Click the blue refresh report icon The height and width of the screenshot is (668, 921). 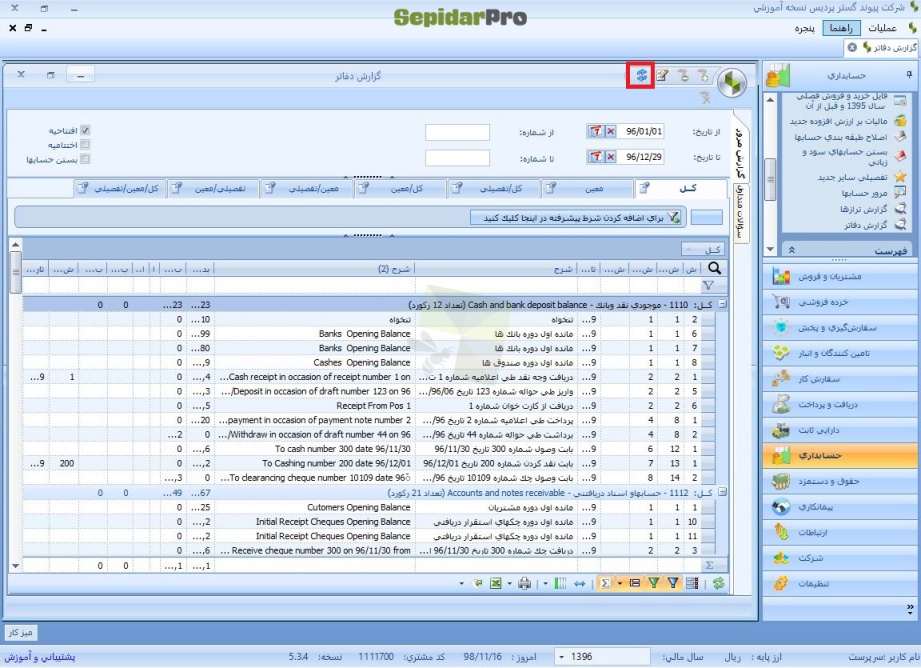coord(641,76)
